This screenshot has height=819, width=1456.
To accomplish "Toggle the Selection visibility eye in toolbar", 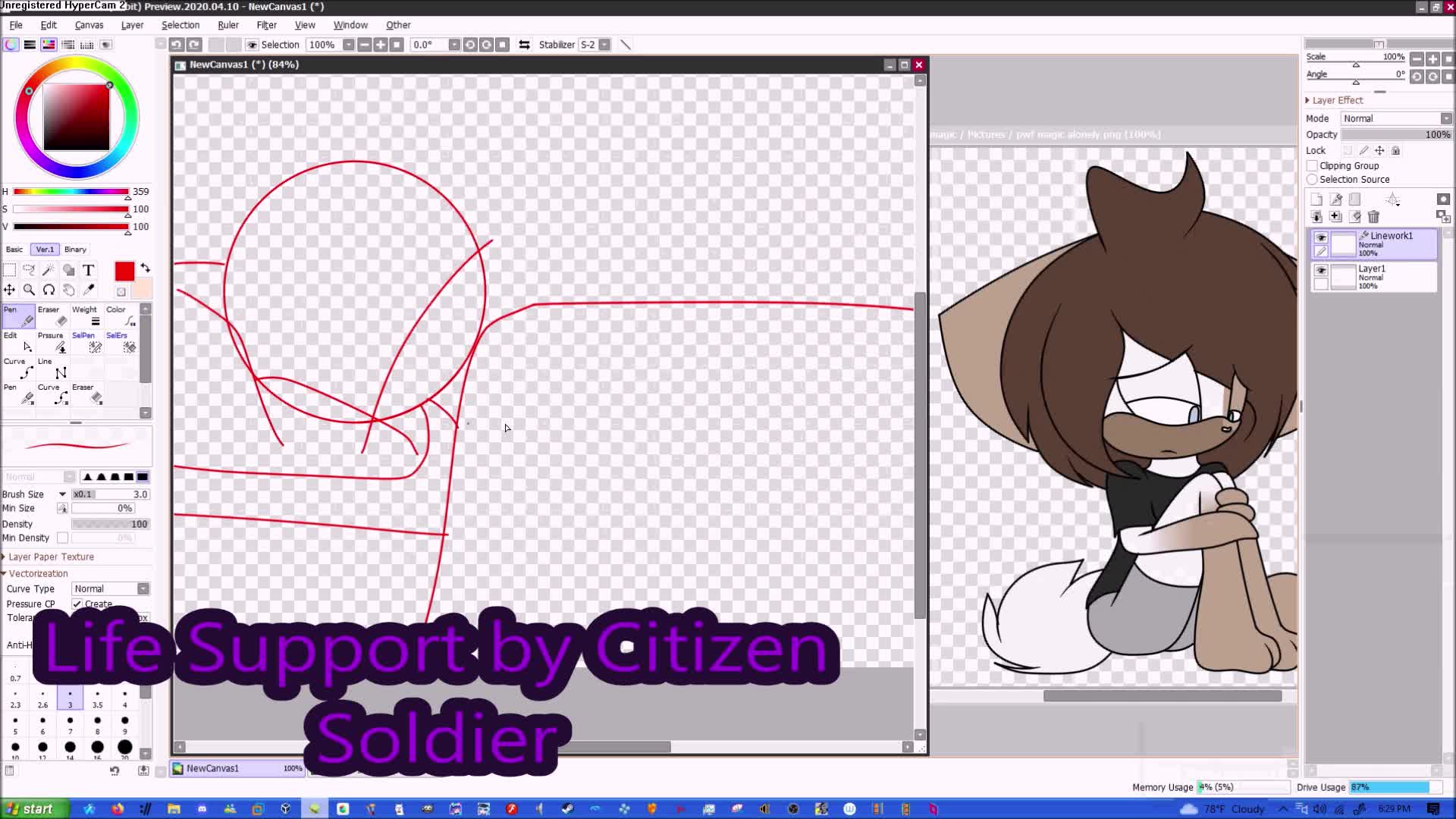I will tap(252, 45).
